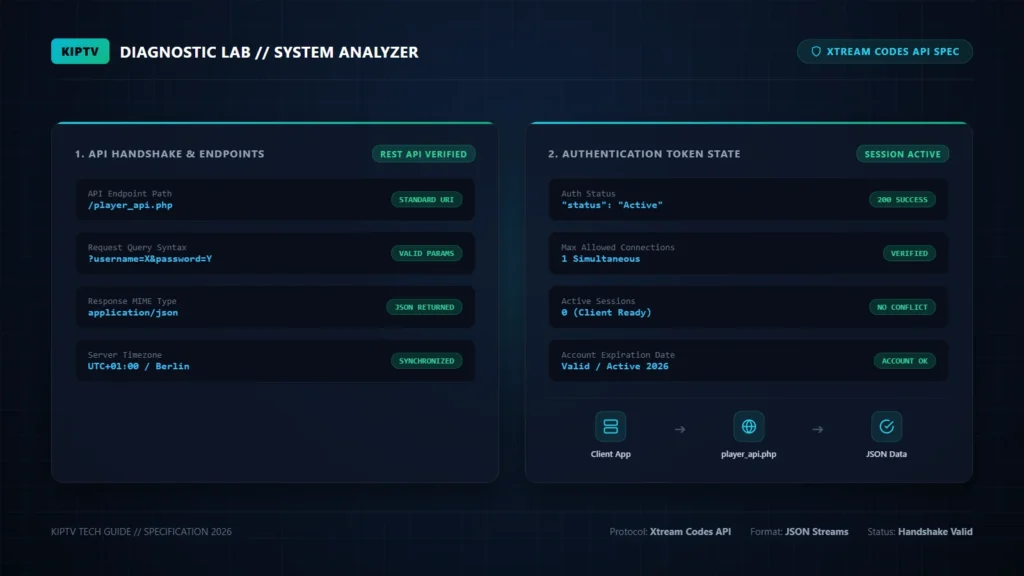Click the DIAGNOSTIC LAB // SYSTEM ANALYZER title

(269, 52)
